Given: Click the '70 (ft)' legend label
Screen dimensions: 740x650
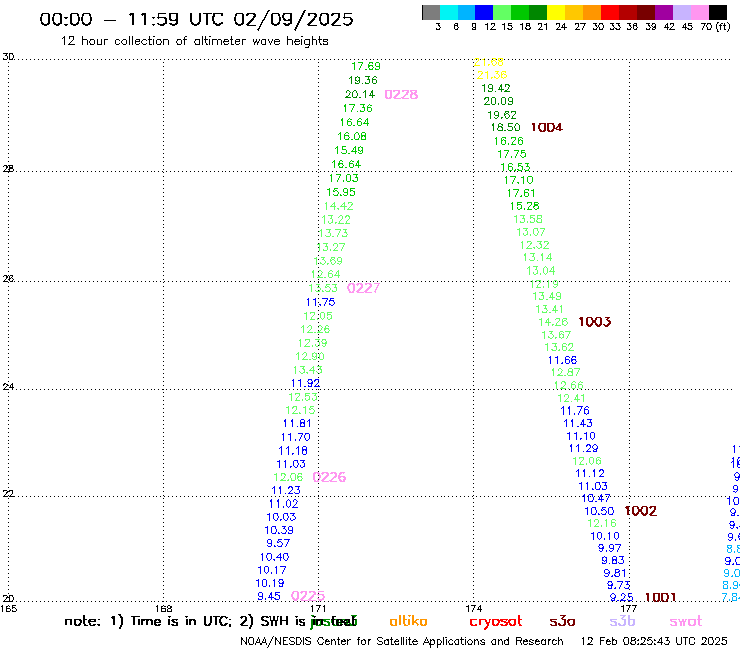Looking at the screenshot, I should tap(715, 27).
